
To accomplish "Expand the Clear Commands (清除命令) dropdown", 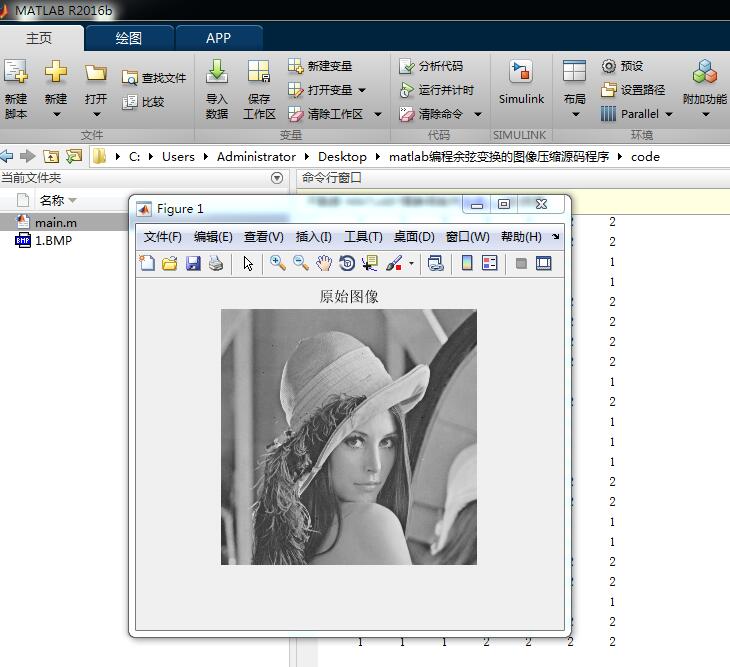I will tap(478, 114).
